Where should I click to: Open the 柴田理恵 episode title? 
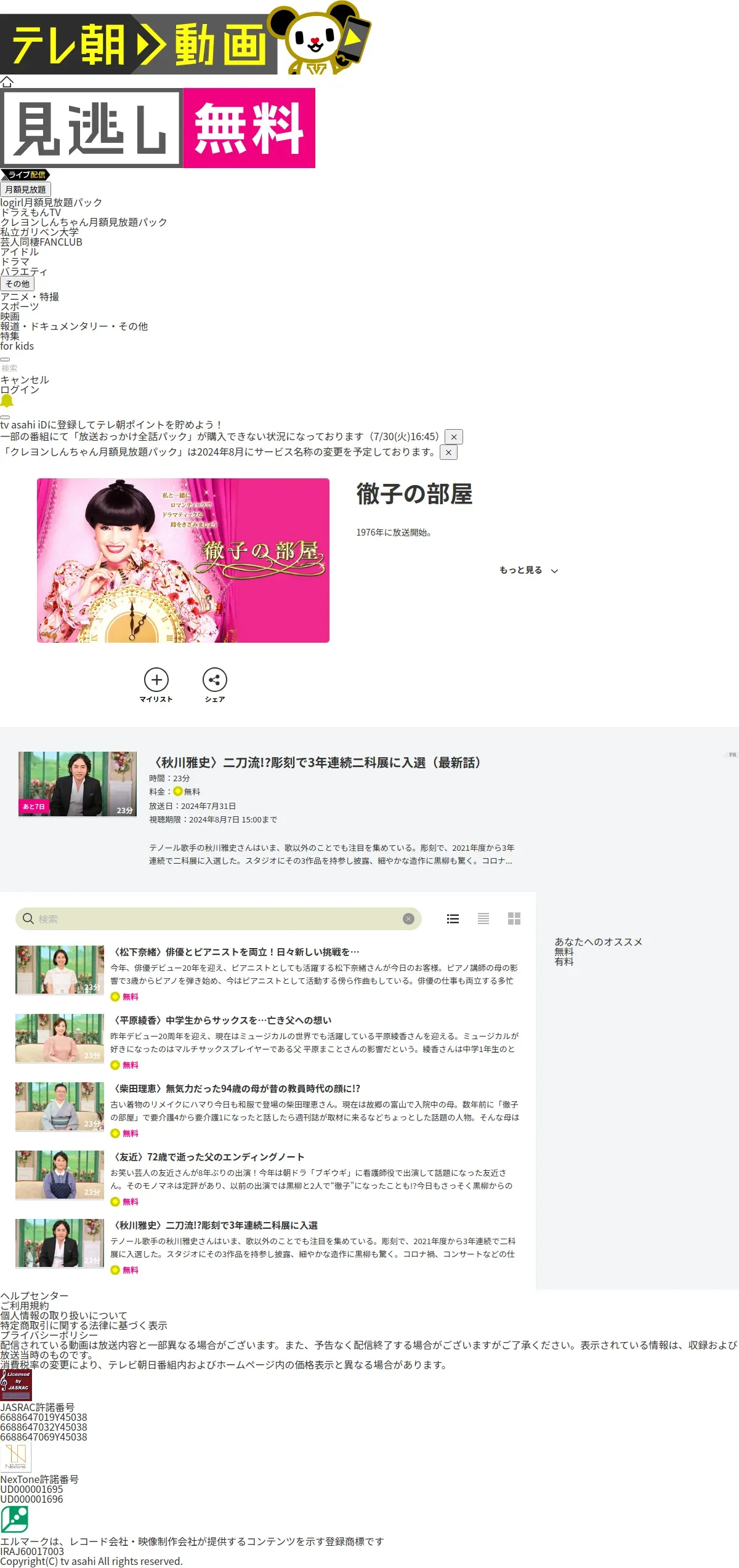tap(235, 1088)
